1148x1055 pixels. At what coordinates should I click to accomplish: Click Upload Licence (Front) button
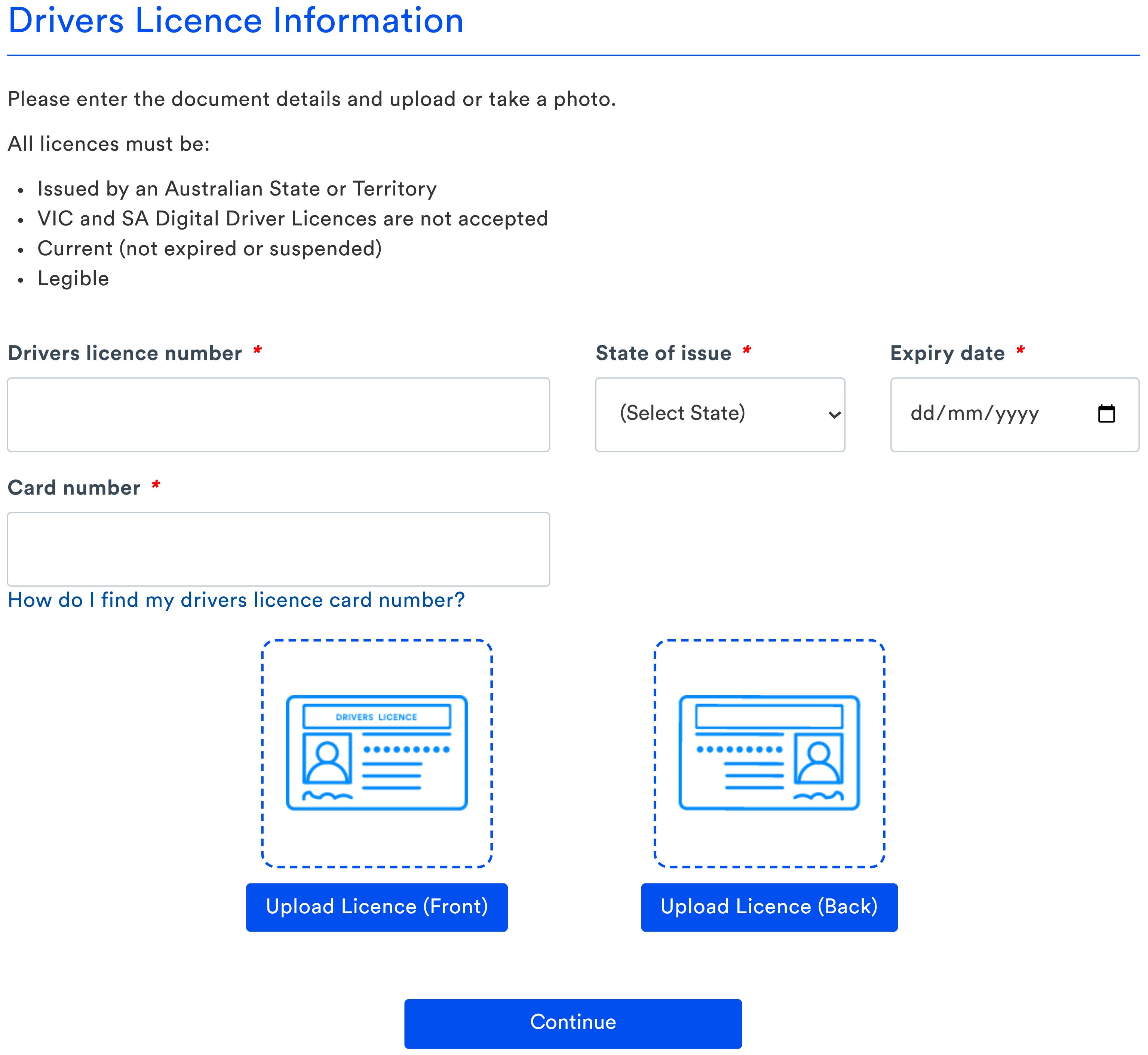(377, 907)
